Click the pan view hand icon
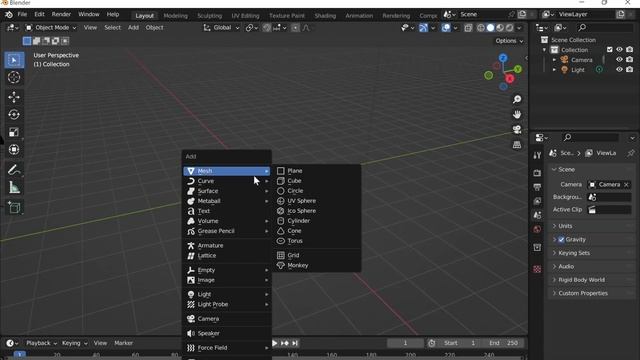 pos(517,114)
